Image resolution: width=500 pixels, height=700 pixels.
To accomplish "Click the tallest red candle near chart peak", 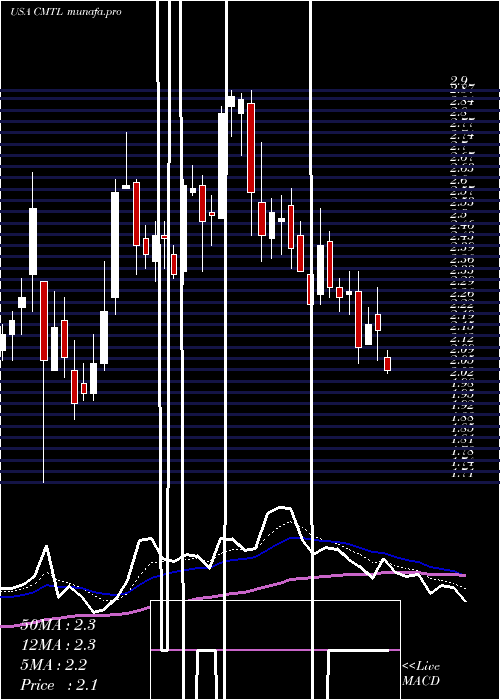I will pyautogui.click(x=251, y=148).
